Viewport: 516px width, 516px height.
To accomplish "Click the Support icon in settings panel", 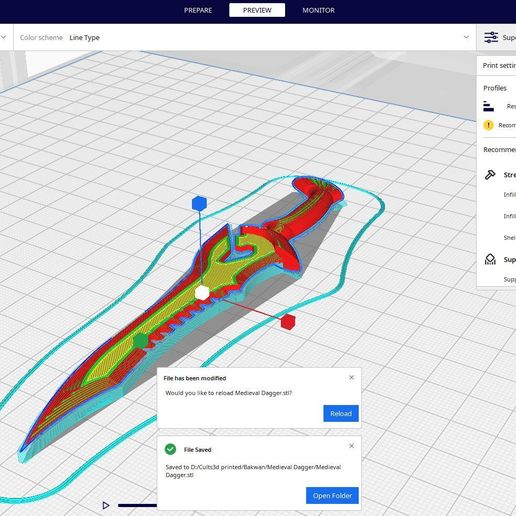I will coord(490,259).
